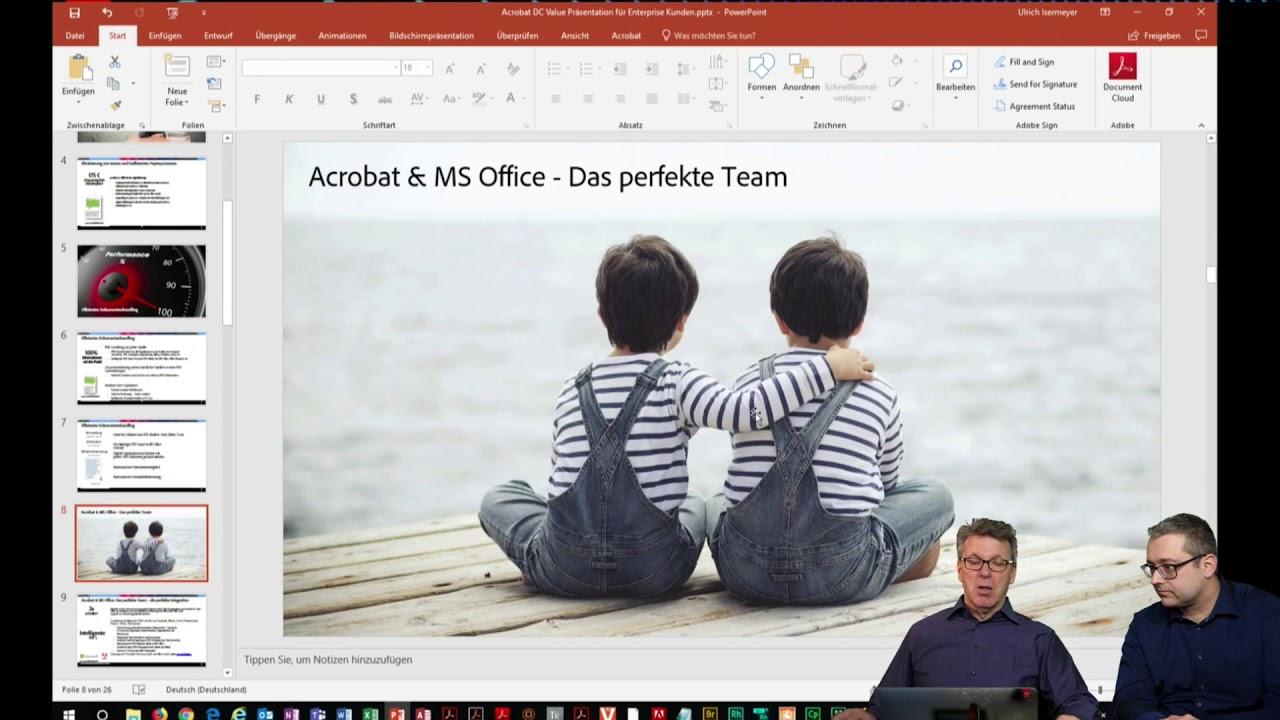
Task: Toggle bulleted list
Action: 556,68
